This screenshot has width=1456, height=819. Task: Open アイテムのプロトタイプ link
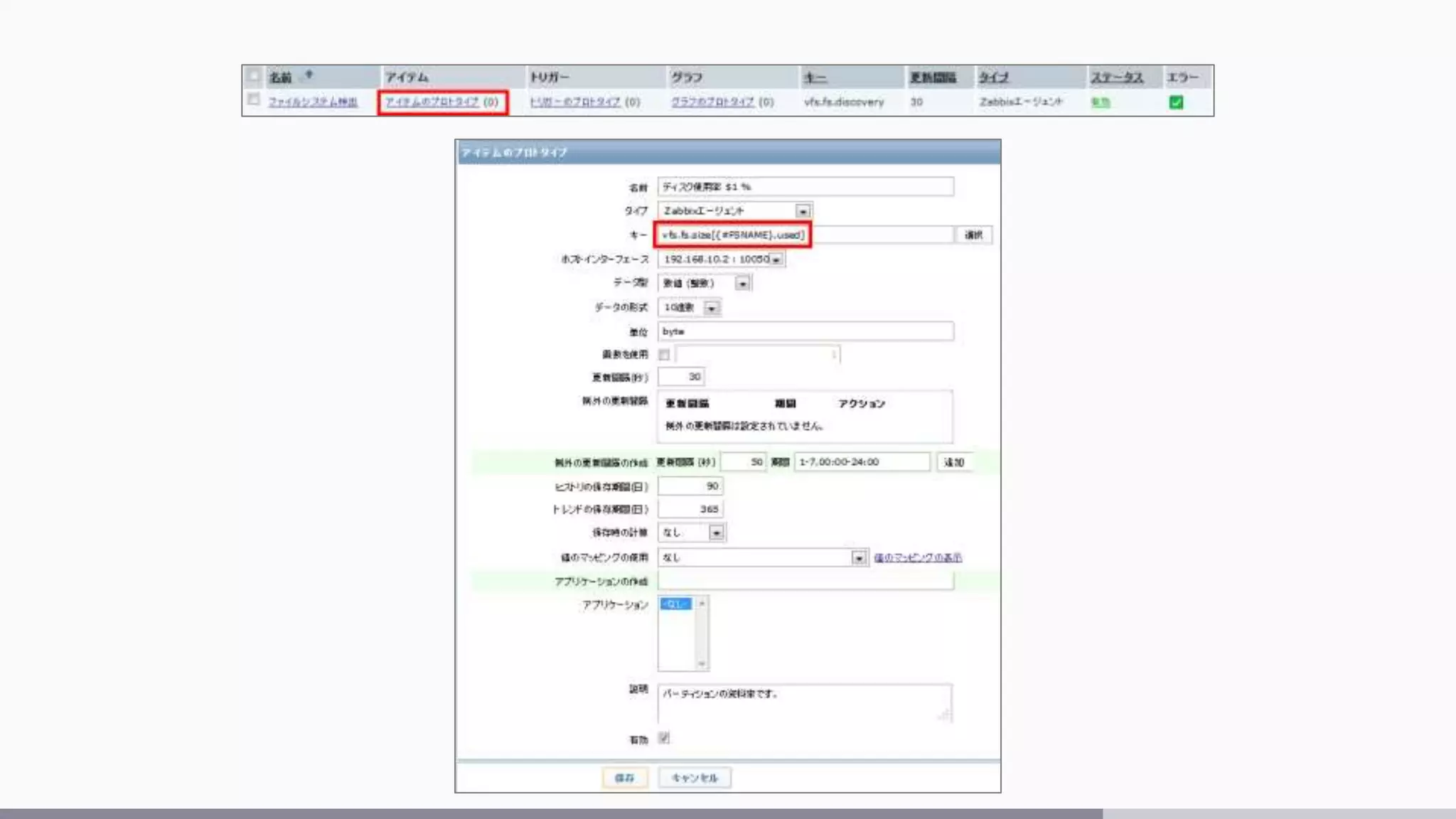(432, 102)
